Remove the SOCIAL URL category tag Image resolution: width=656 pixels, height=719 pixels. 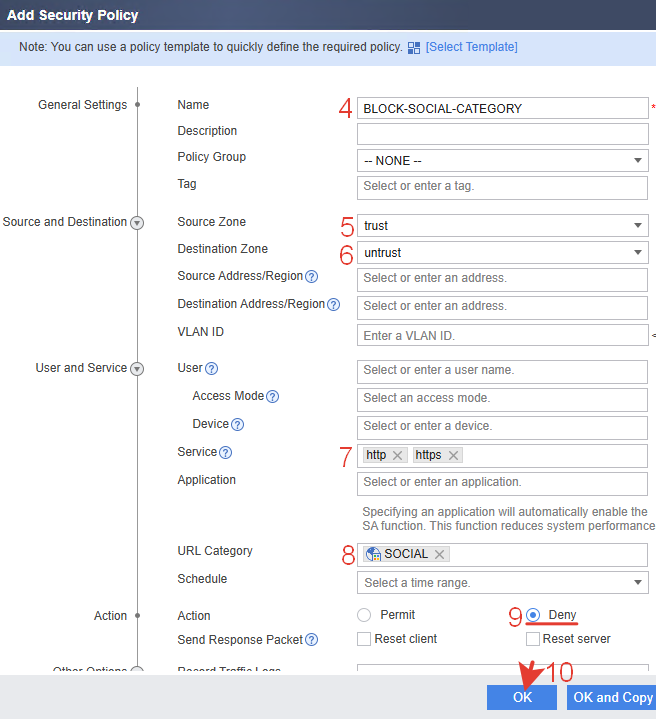tap(439, 554)
